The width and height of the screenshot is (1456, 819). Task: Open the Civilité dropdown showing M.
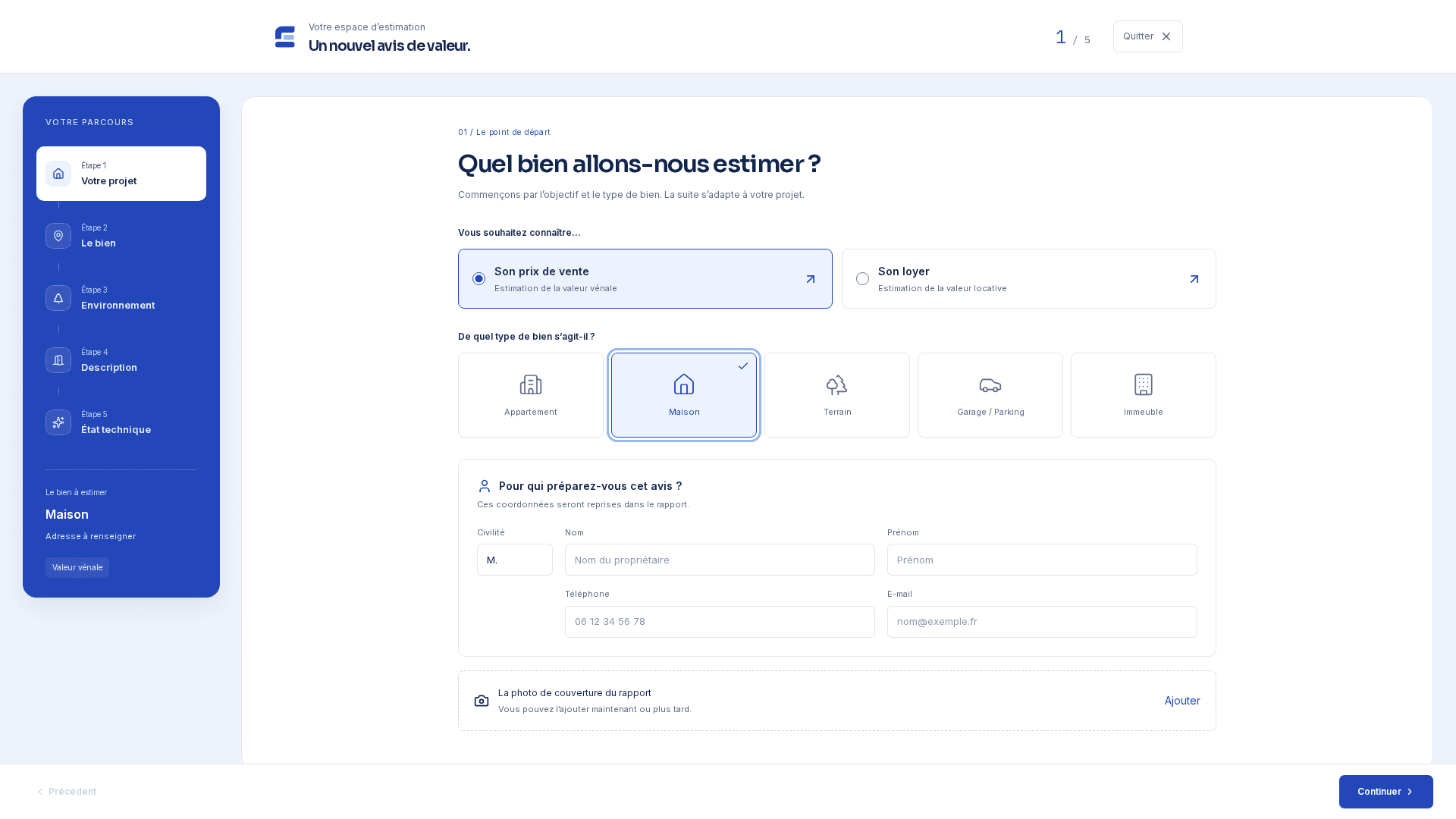pos(515,560)
